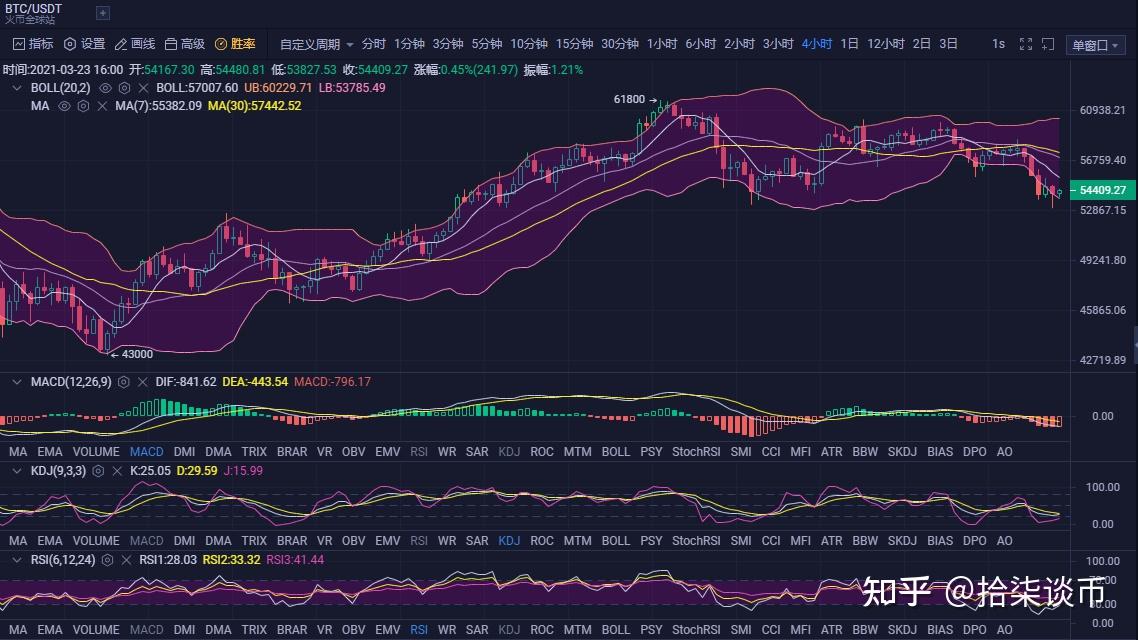Click the BTC/USDT symbol title
This screenshot has width=1138, height=640.
pos(33,8)
